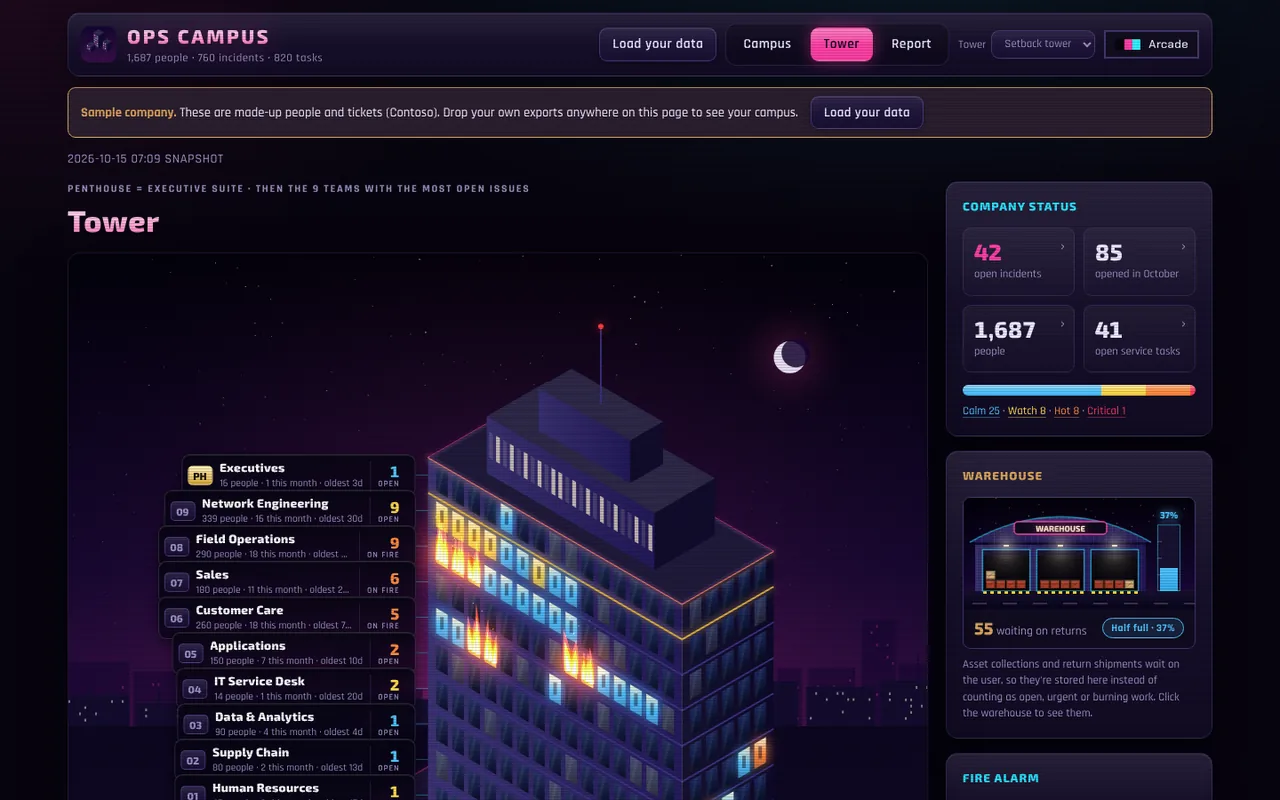The image size is (1280, 800).
Task: Follow the Critical 1 link
Action: coord(1106,411)
